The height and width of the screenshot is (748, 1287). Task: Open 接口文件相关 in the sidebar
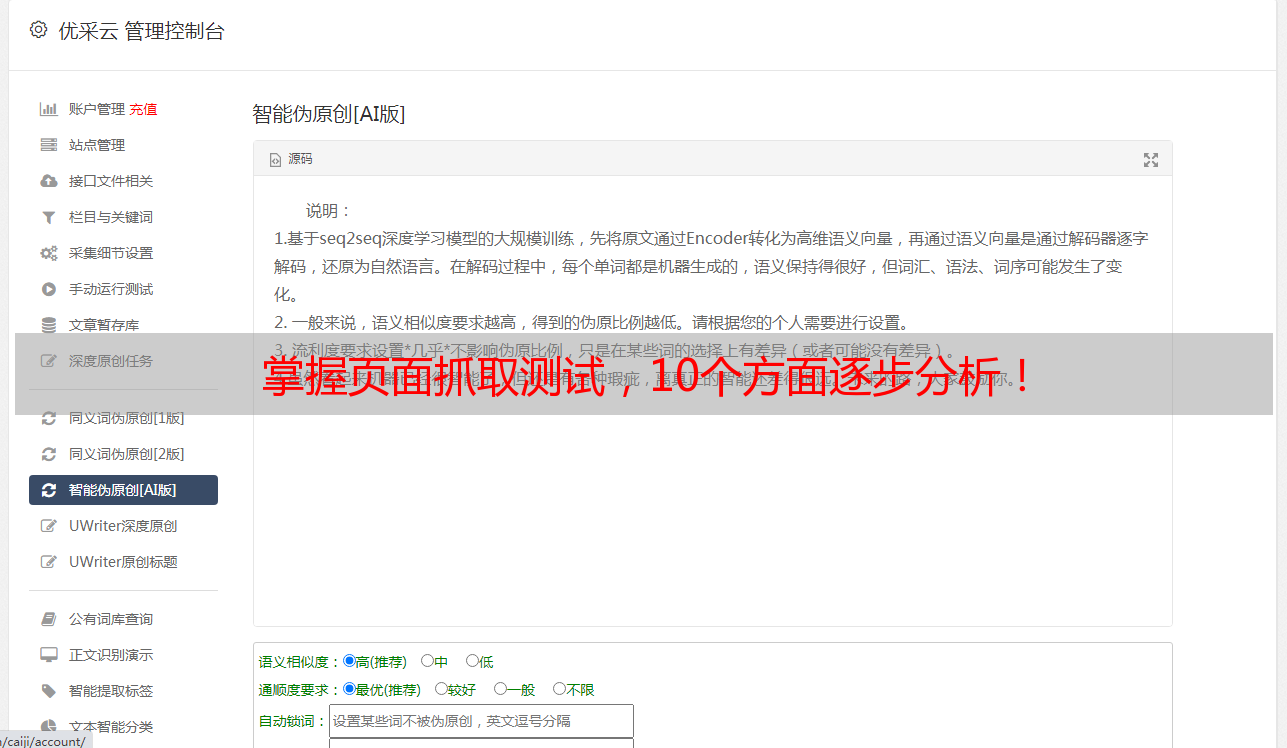tap(111, 181)
